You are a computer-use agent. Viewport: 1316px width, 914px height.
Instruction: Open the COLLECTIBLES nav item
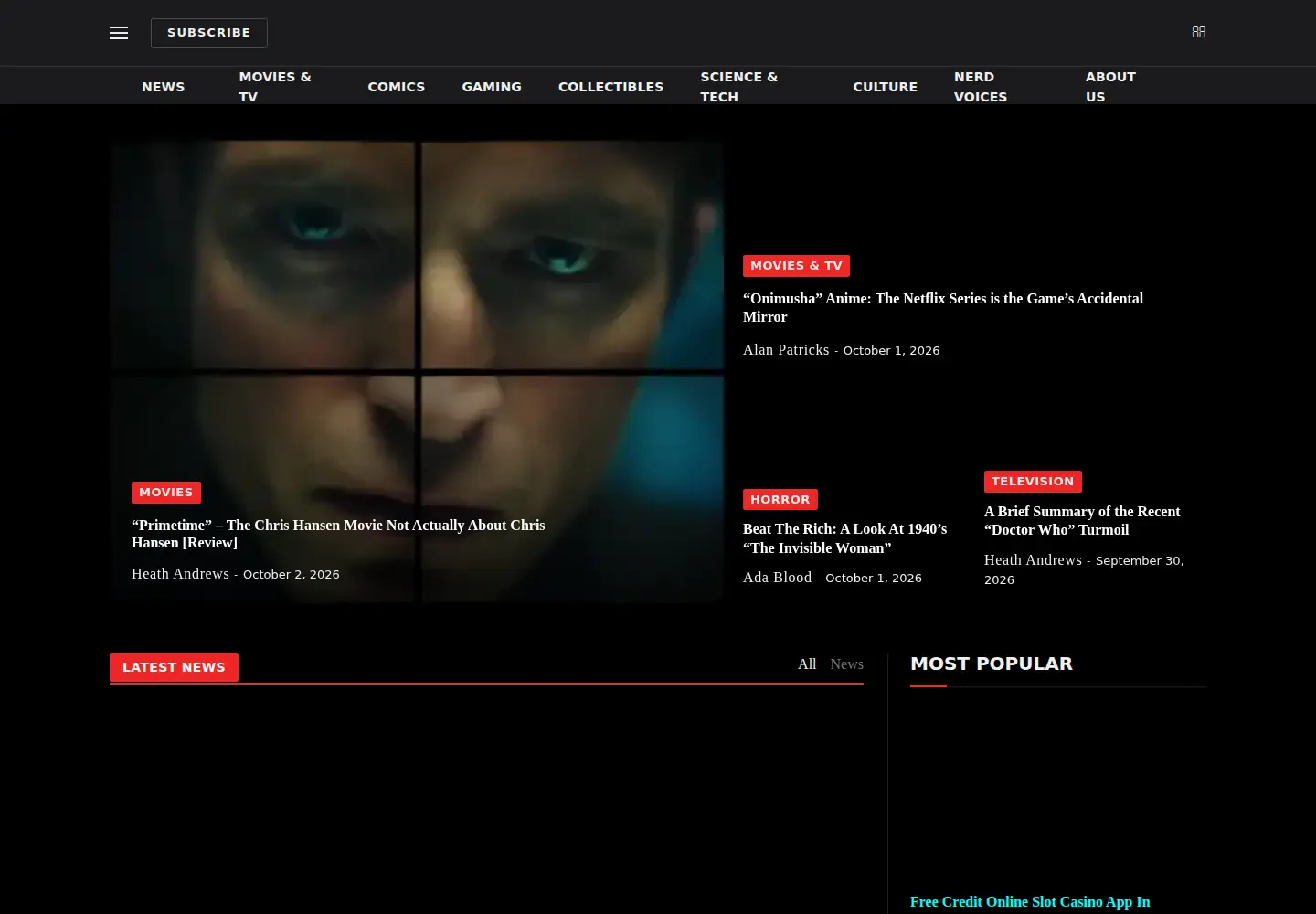pyautogui.click(x=611, y=87)
